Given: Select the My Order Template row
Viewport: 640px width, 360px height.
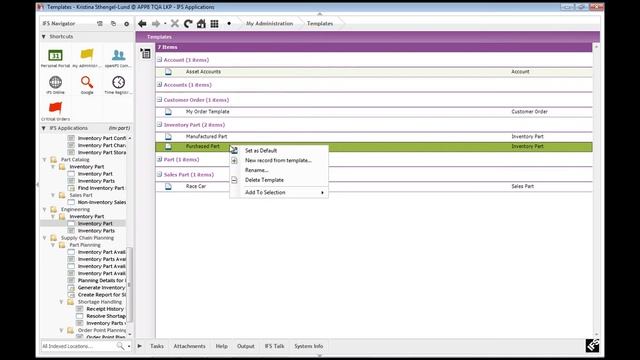Looking at the screenshot, I should (x=374, y=112).
